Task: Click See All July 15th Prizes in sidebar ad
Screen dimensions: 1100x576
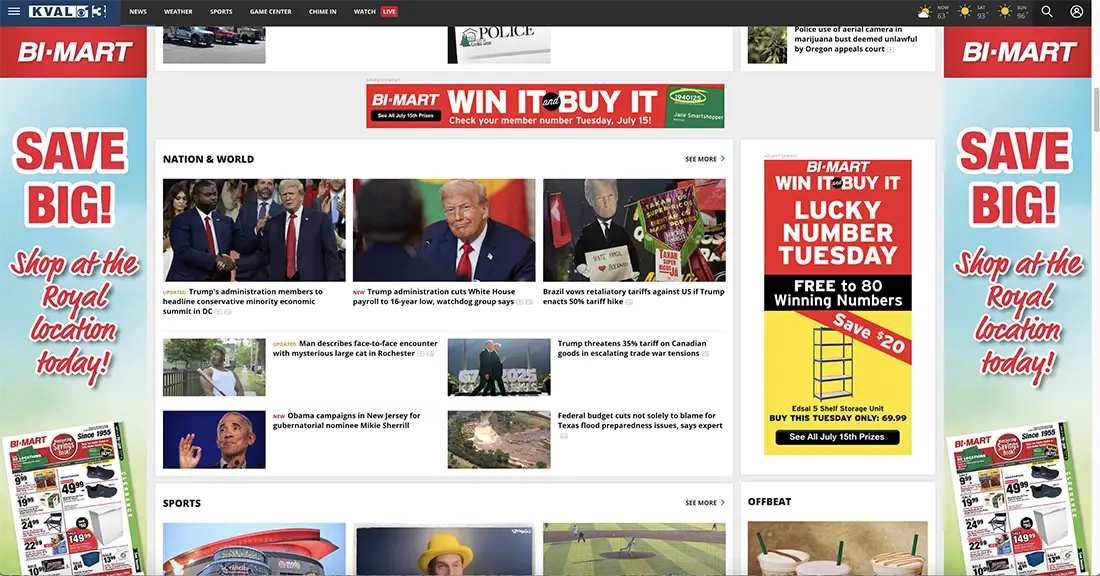Action: [x=837, y=437]
